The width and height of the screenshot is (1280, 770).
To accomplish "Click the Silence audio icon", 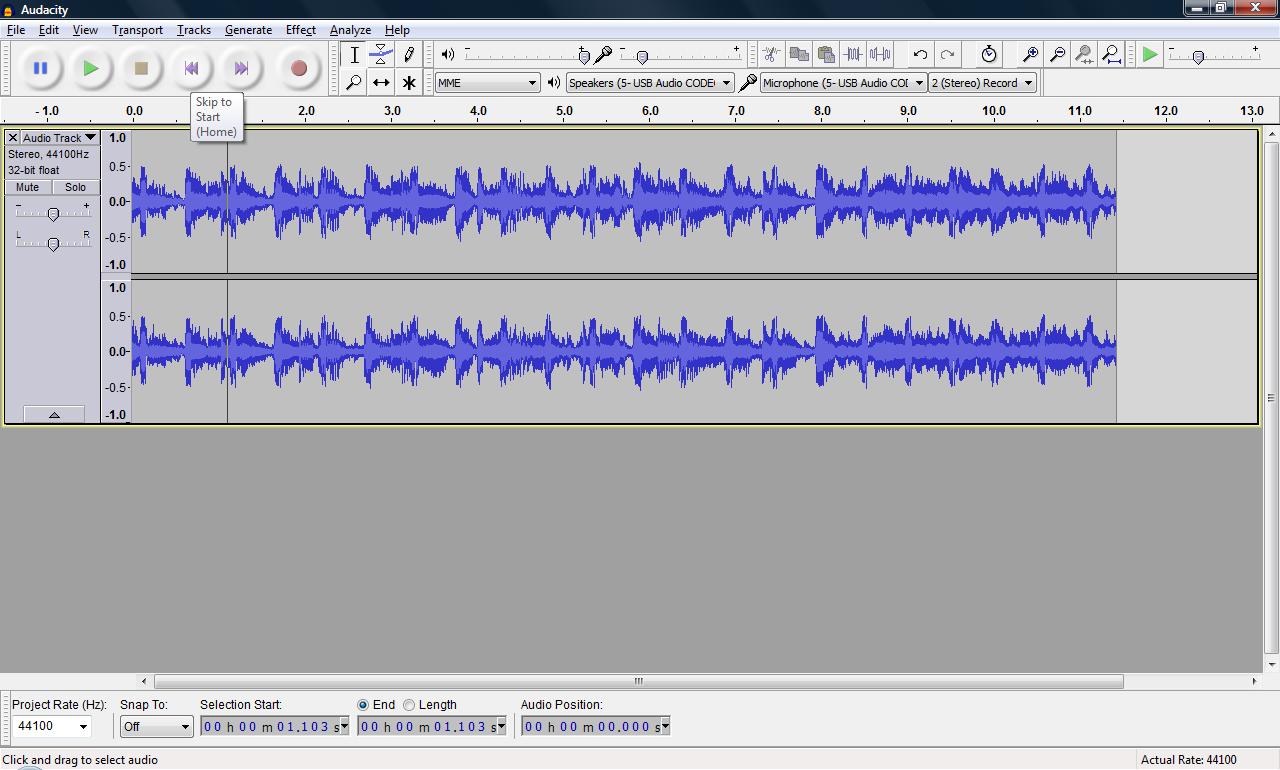I will 879,55.
